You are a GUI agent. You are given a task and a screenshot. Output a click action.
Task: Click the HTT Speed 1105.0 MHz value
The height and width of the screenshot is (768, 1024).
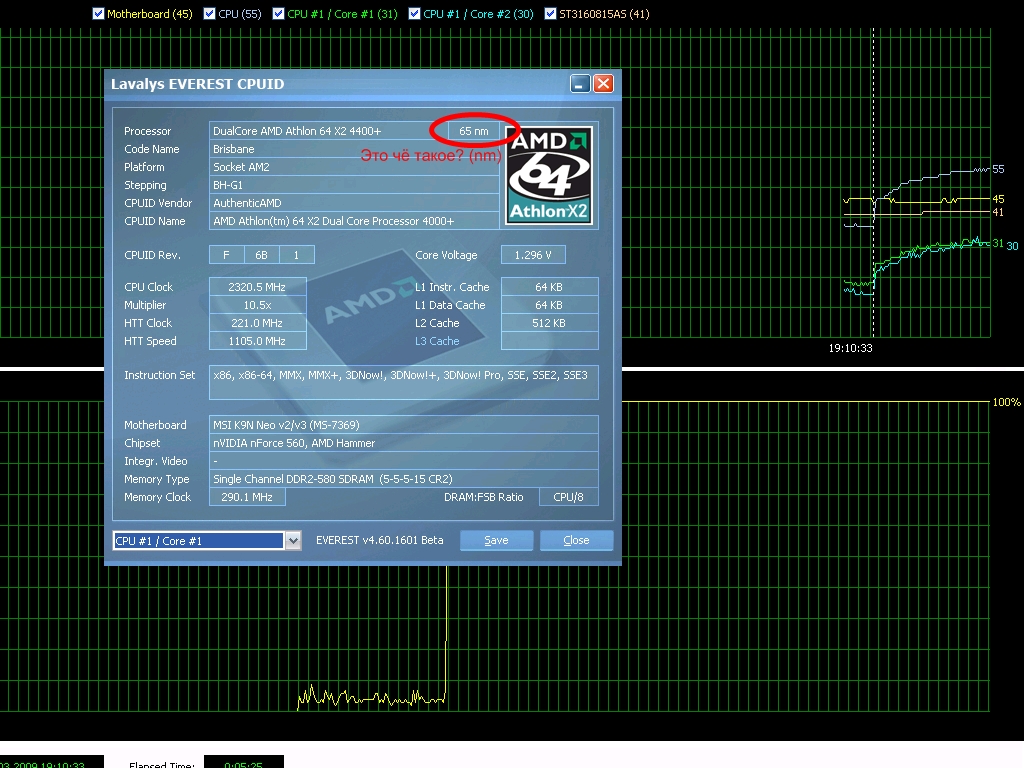tap(257, 341)
